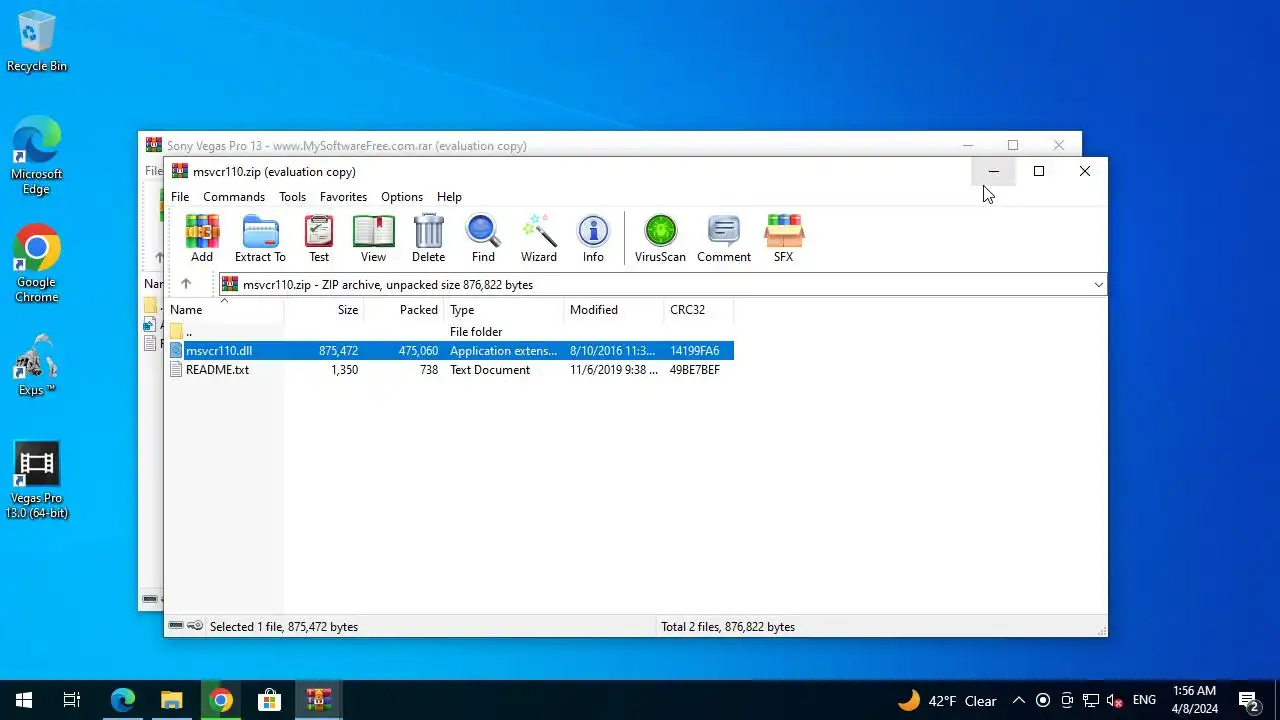Click WinRAR icon in msvcr110.zip title bar
1280x720 pixels.
tap(180, 171)
